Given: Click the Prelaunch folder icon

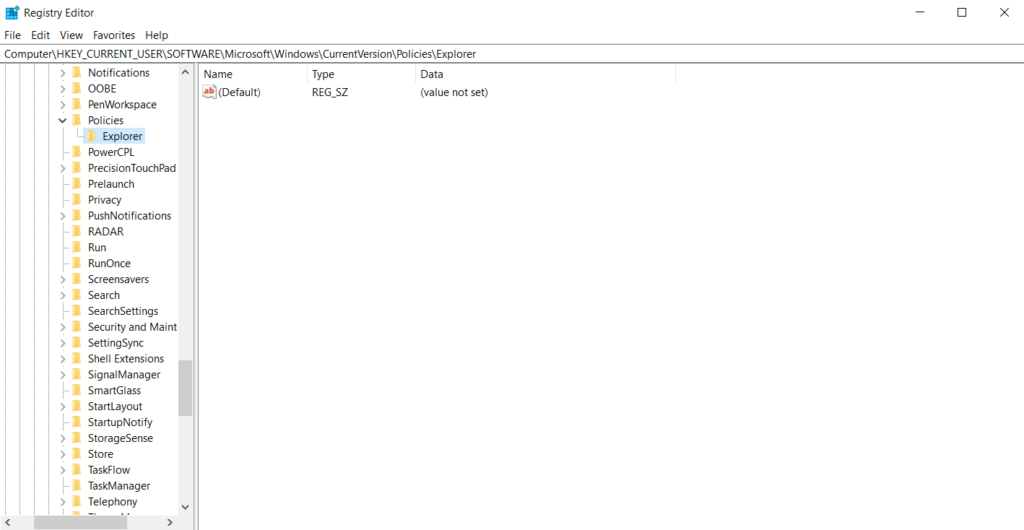Looking at the screenshot, I should 76,184.
